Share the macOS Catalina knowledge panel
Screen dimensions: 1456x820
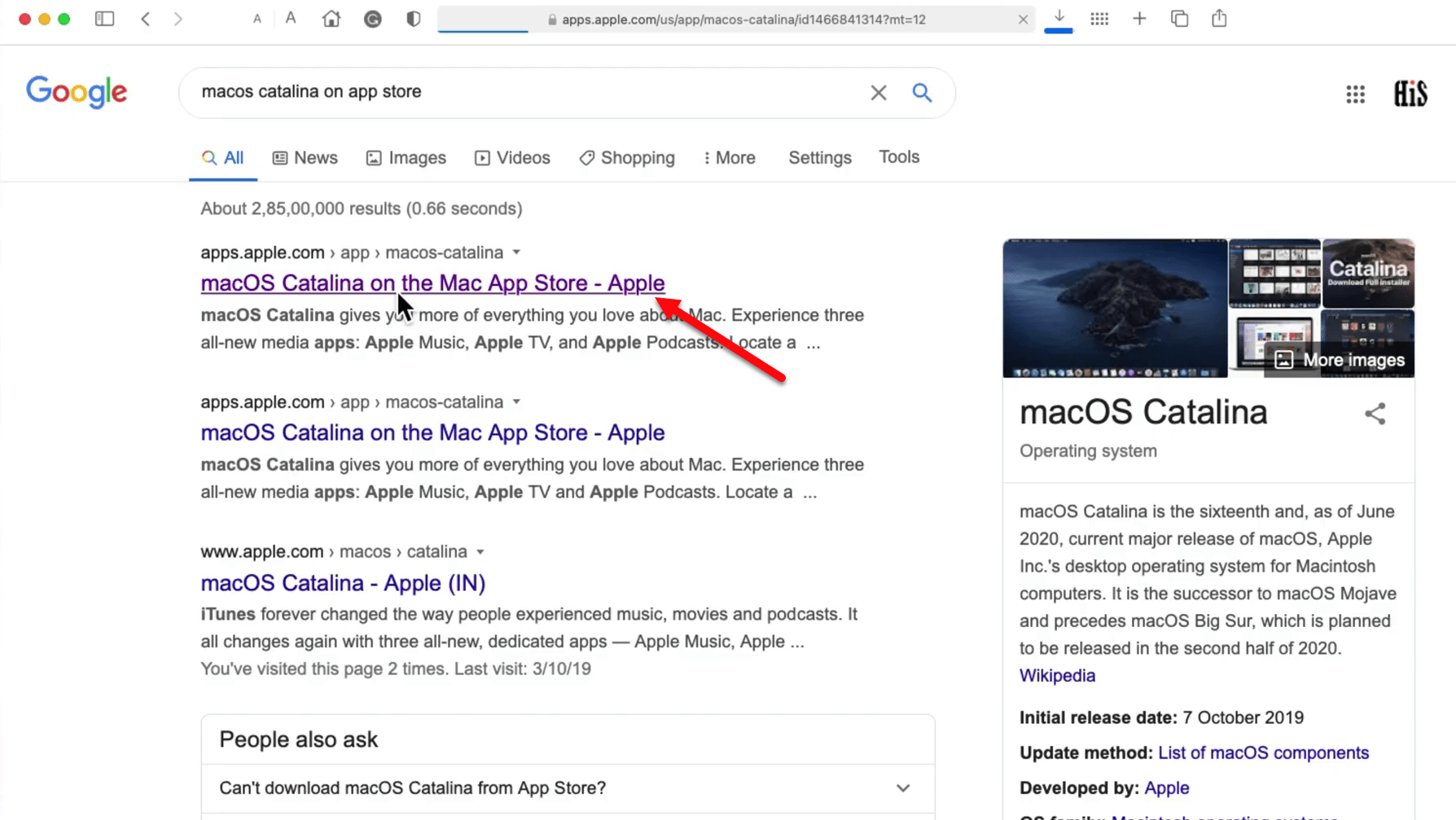pos(1375,414)
